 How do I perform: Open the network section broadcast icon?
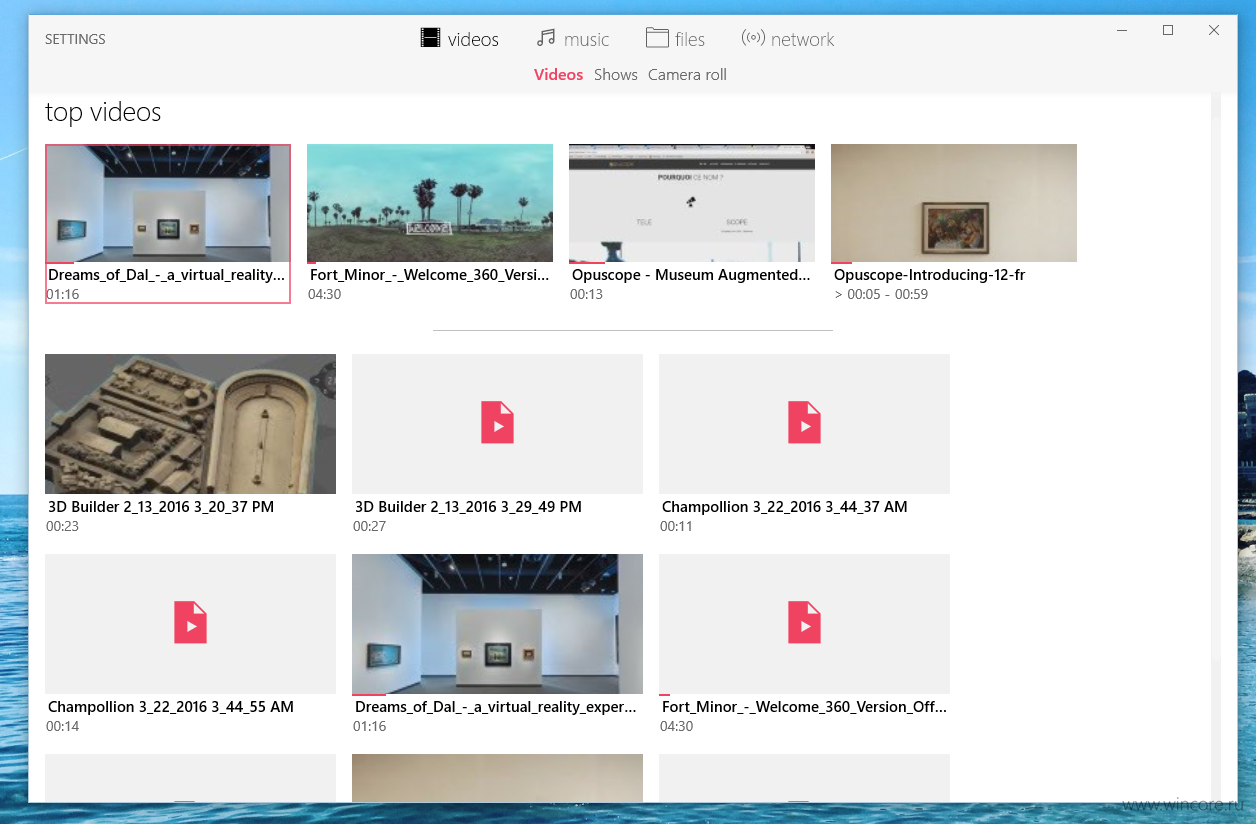[753, 38]
